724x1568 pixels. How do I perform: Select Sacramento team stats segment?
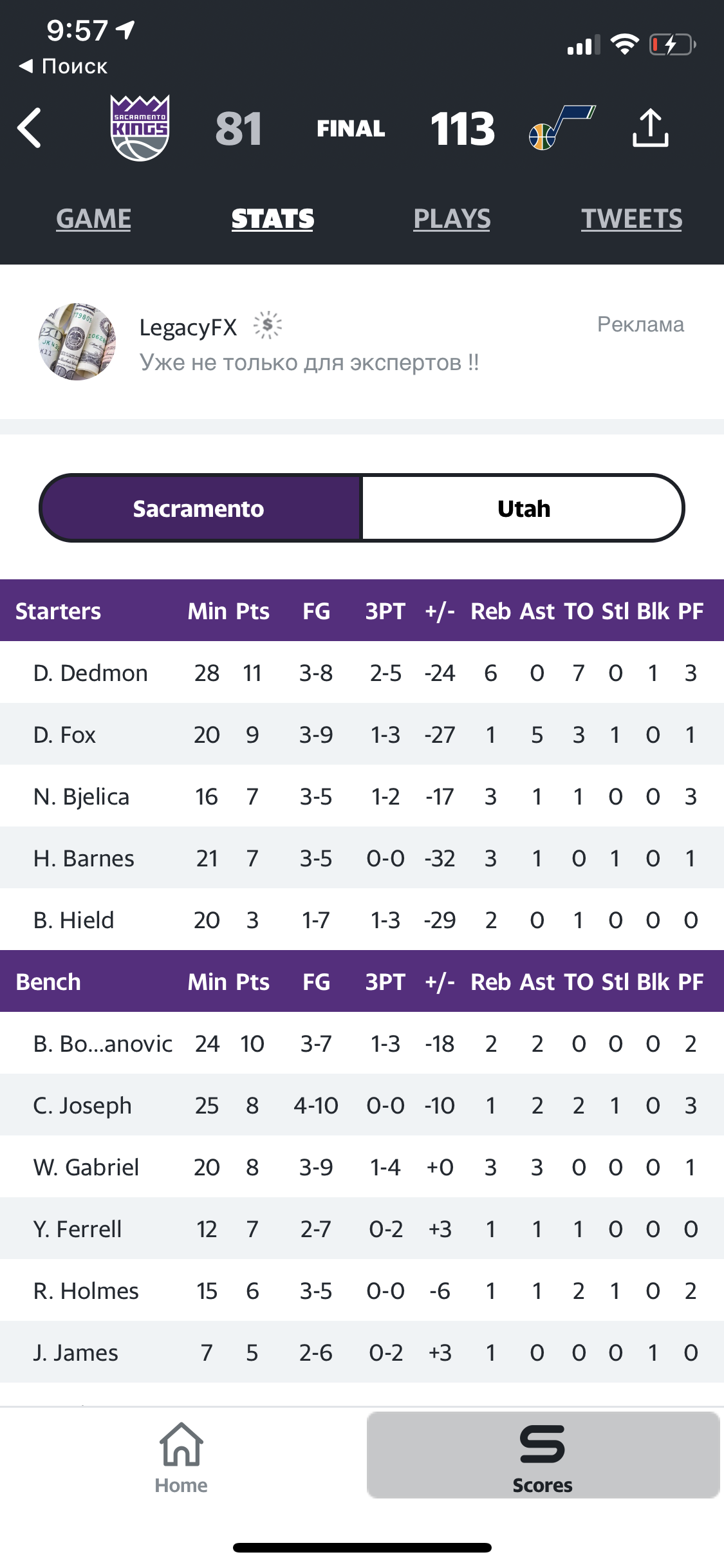[199, 509]
